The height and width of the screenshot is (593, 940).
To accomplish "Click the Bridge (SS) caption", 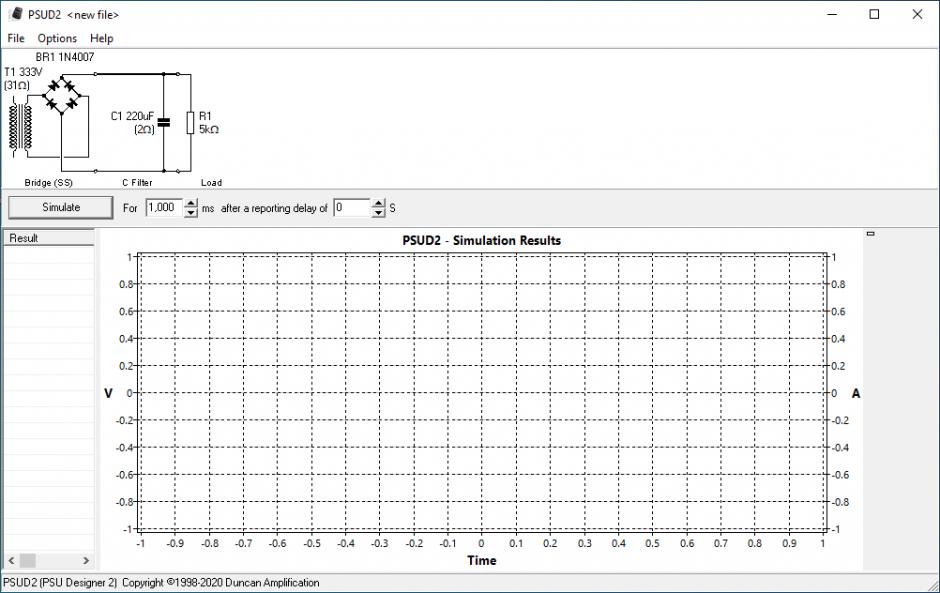I will coord(48,182).
